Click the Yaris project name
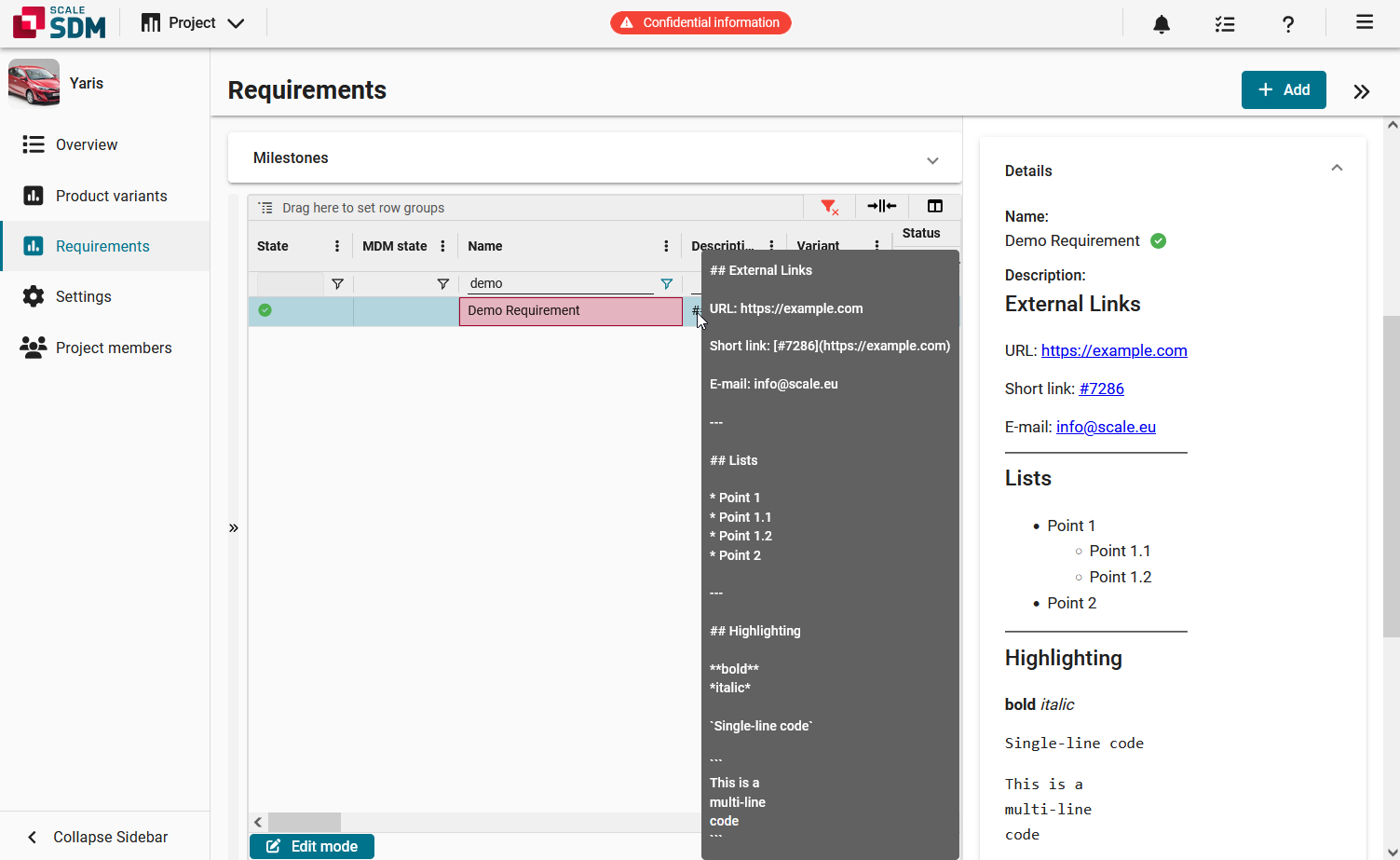 [87, 83]
